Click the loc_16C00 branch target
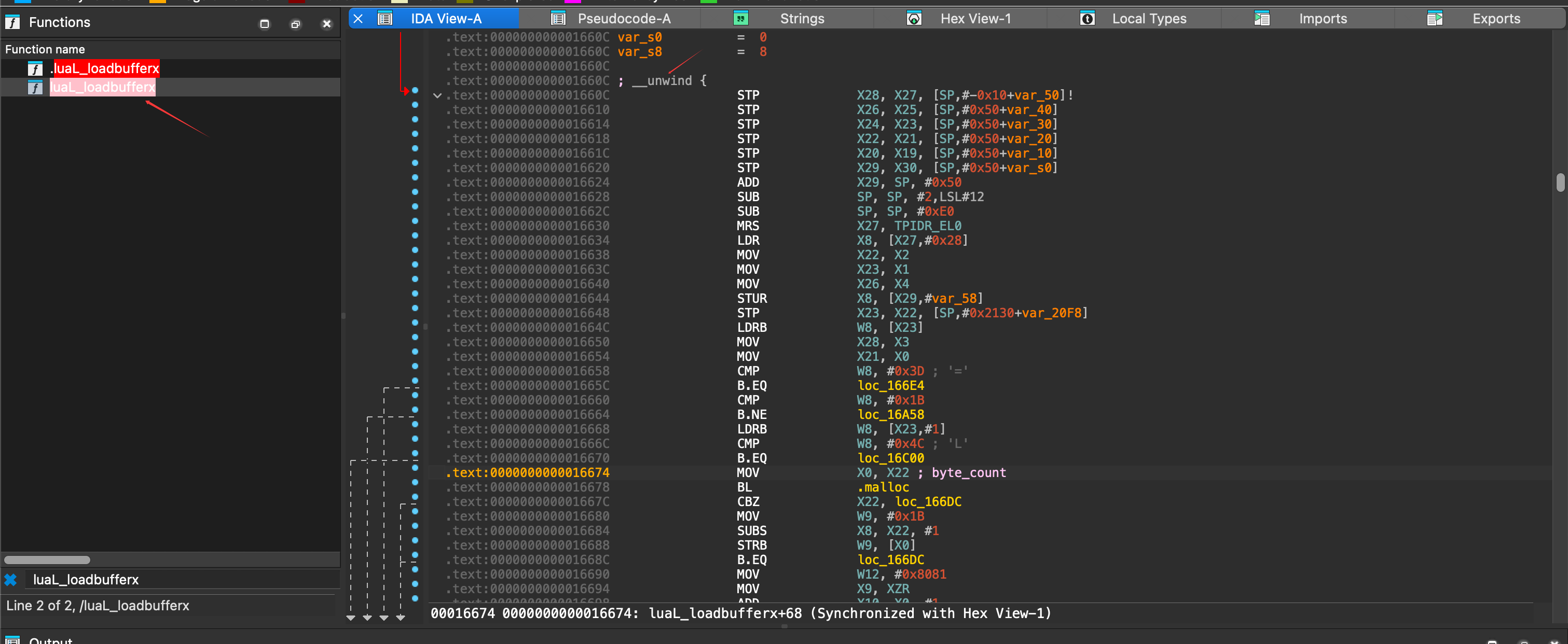Viewport: 1568px width, 644px height. point(890,458)
